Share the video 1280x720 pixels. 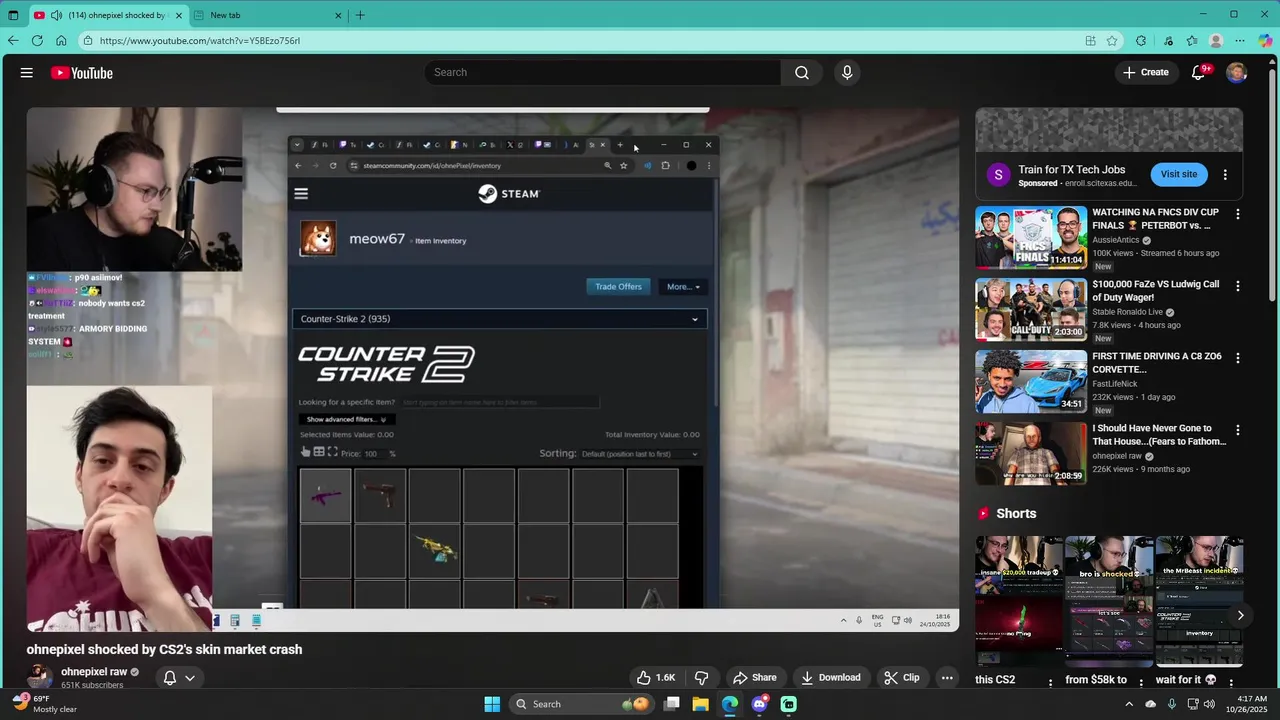755,677
